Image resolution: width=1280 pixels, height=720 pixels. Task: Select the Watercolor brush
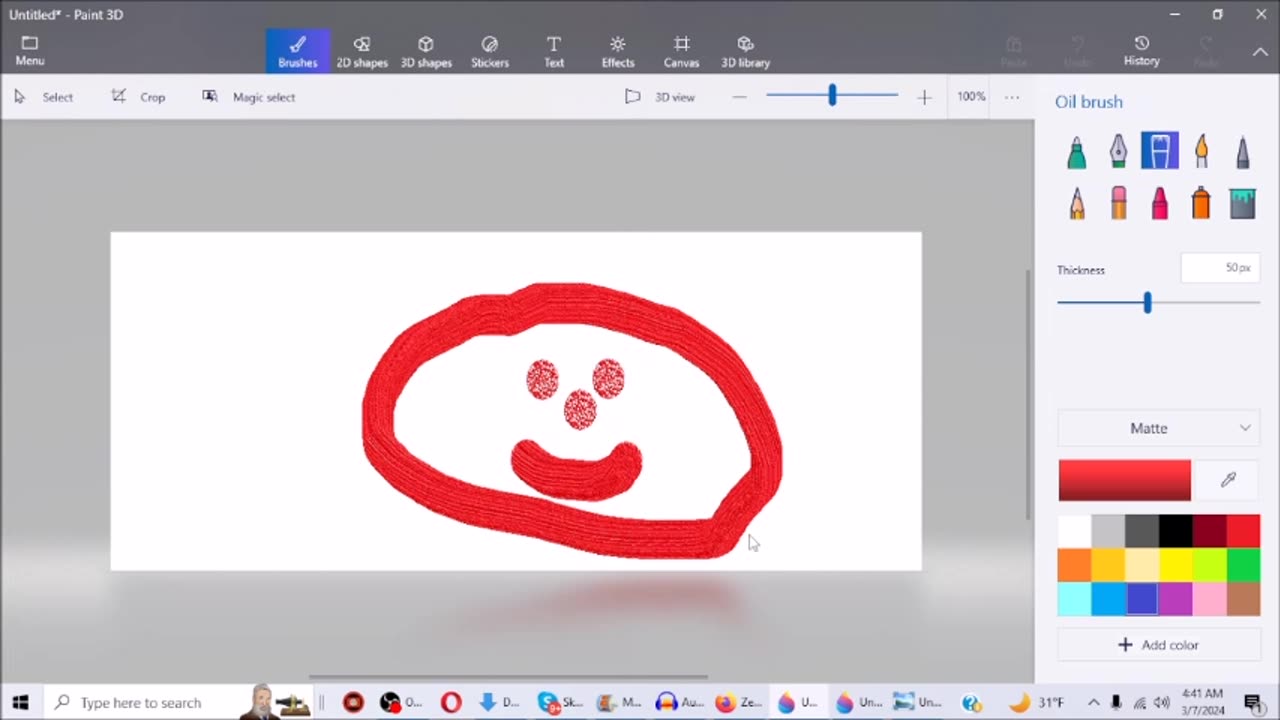(1201, 151)
